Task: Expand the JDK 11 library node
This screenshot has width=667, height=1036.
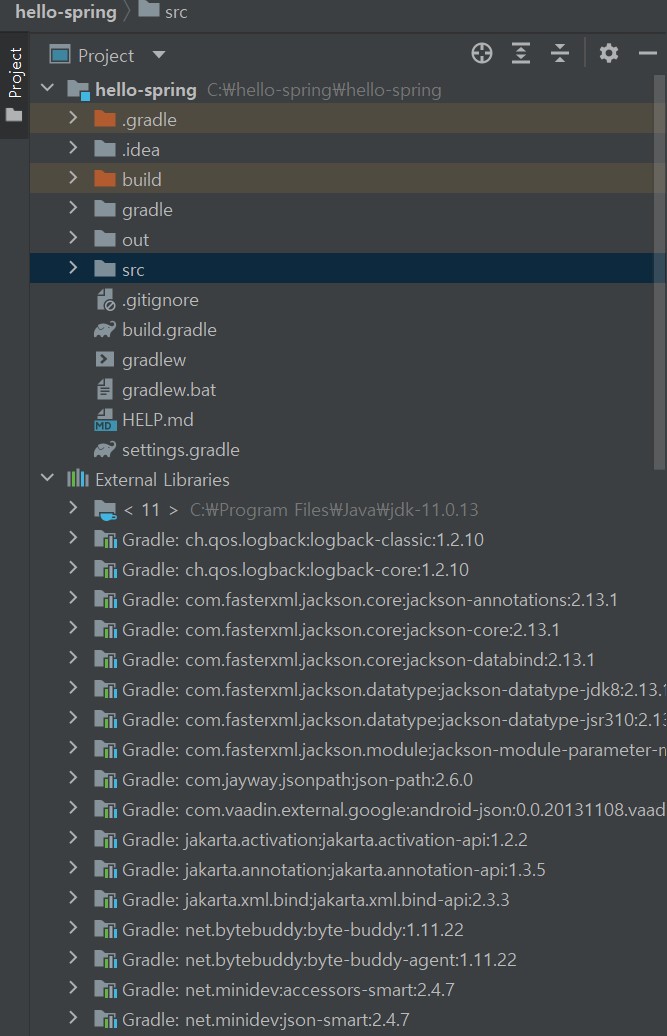Action: pyautogui.click(x=73, y=508)
